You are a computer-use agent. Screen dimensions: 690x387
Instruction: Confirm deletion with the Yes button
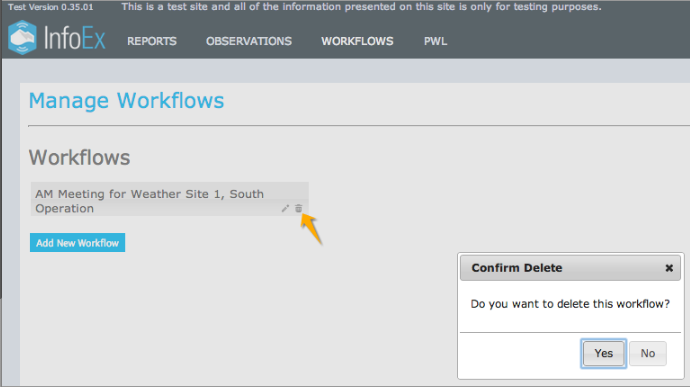coord(603,353)
